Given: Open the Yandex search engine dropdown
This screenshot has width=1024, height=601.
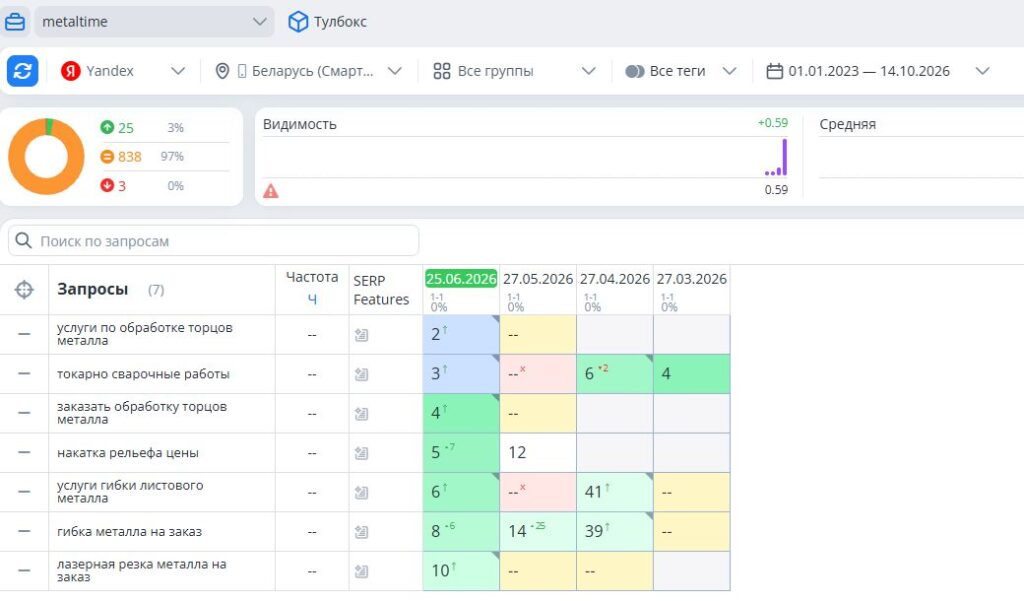Looking at the screenshot, I should 123,71.
